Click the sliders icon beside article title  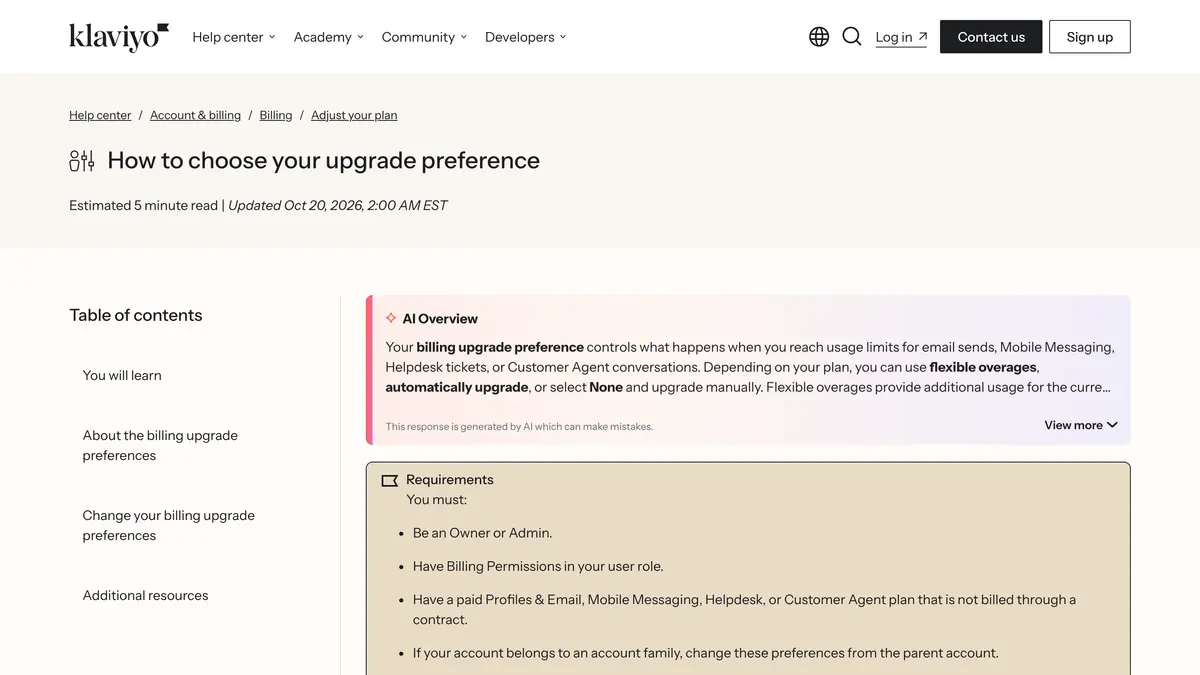click(82, 160)
